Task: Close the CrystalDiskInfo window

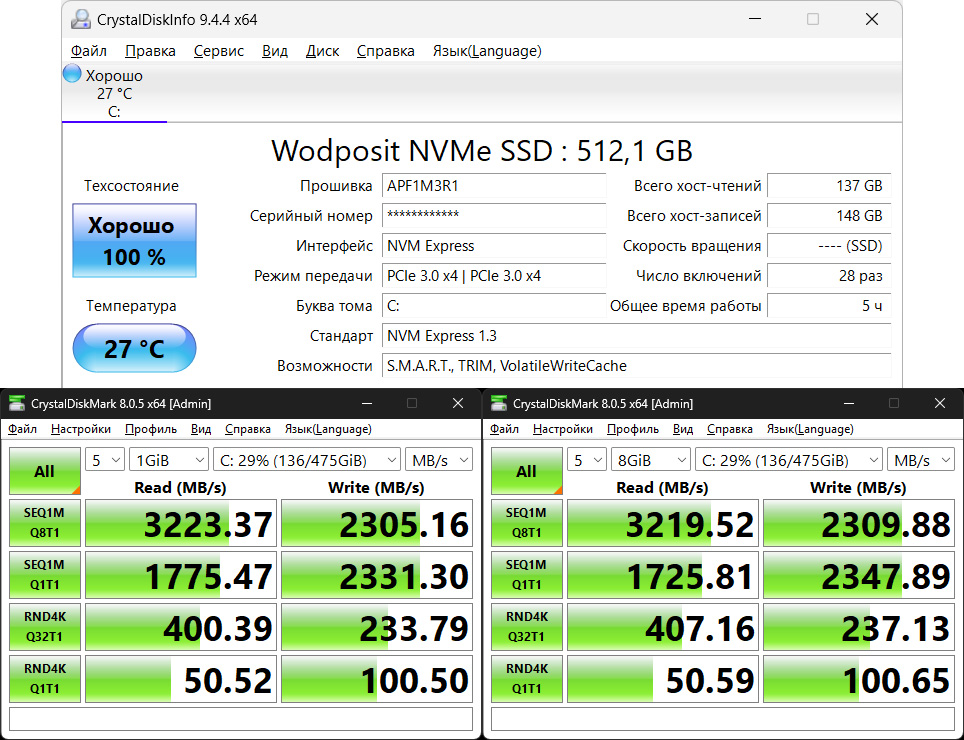Action: pos(873,19)
